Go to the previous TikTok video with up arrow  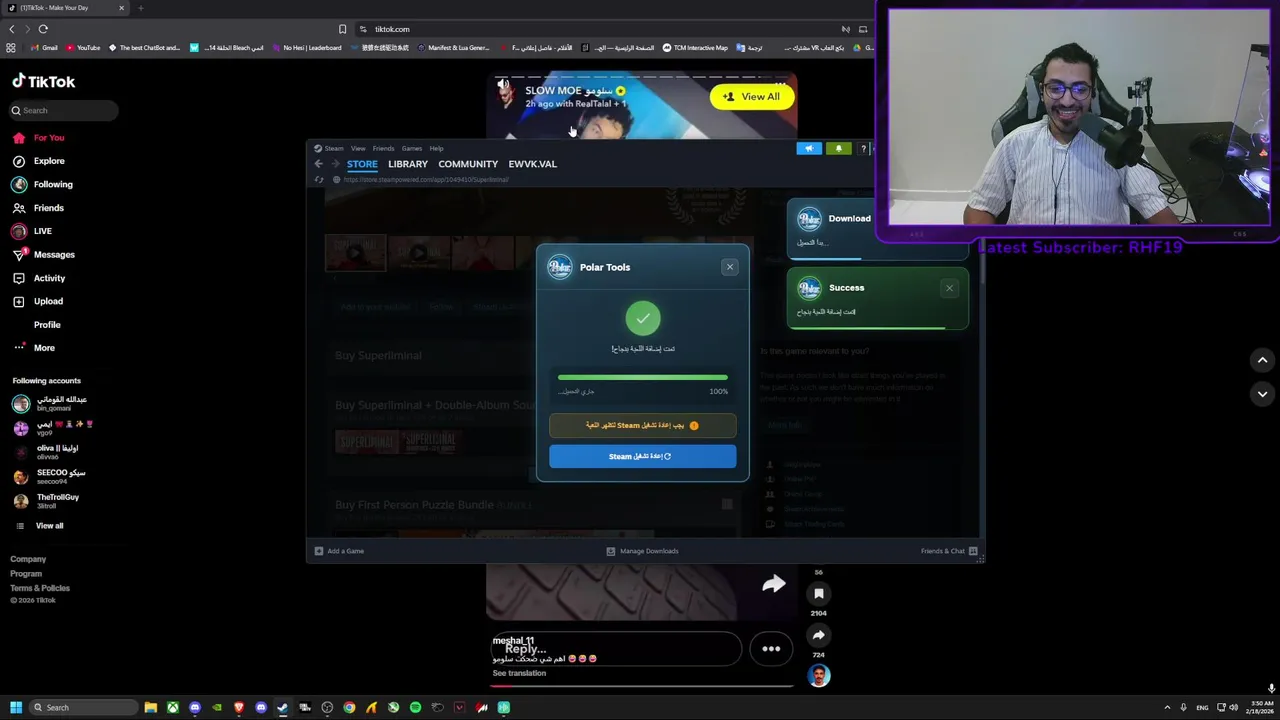pyautogui.click(x=1262, y=360)
